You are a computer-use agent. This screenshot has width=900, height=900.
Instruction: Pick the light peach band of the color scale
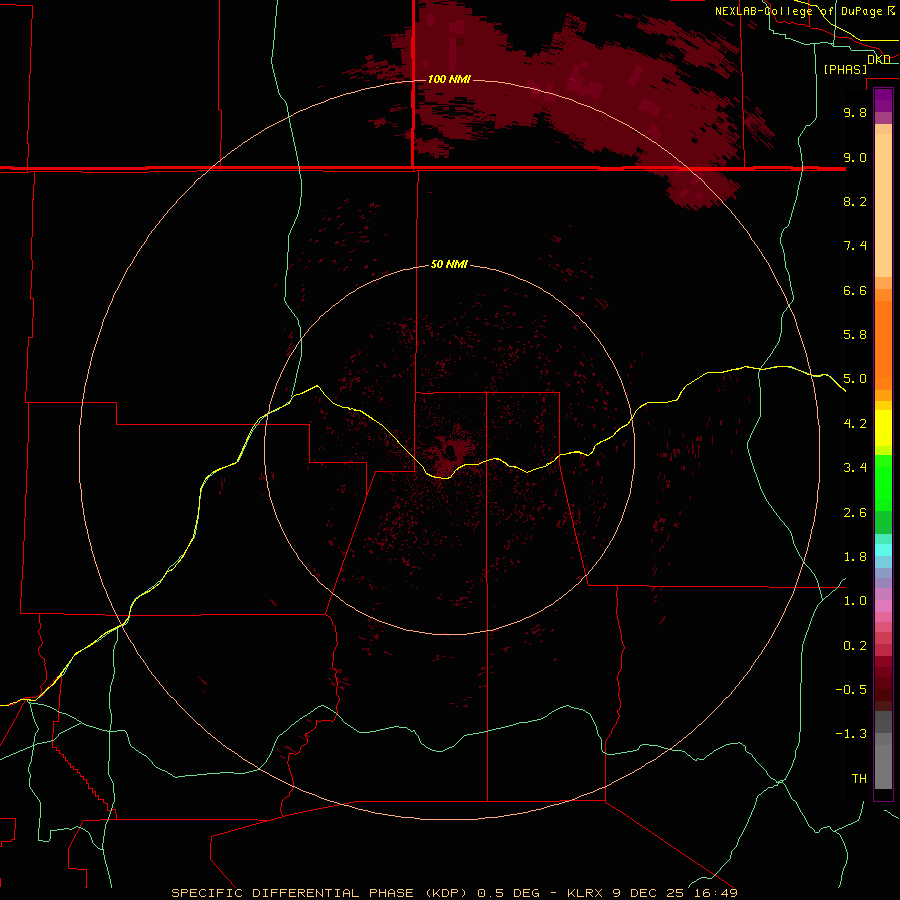pyautogui.click(x=883, y=207)
